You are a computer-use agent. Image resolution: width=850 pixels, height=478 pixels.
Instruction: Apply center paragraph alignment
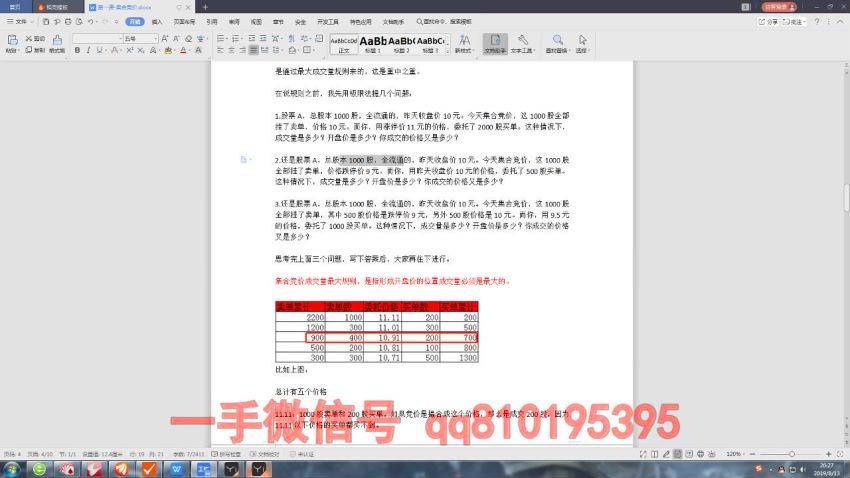229,49
